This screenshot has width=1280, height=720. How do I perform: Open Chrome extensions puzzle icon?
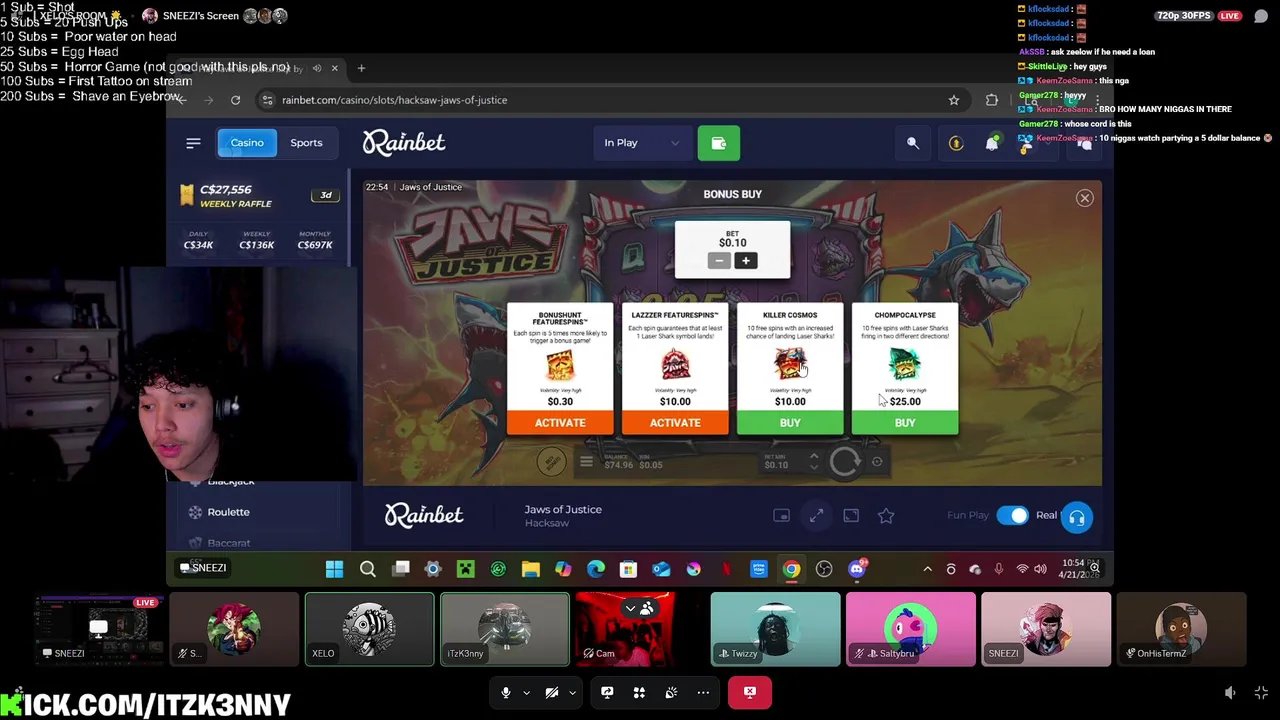pyautogui.click(x=991, y=100)
